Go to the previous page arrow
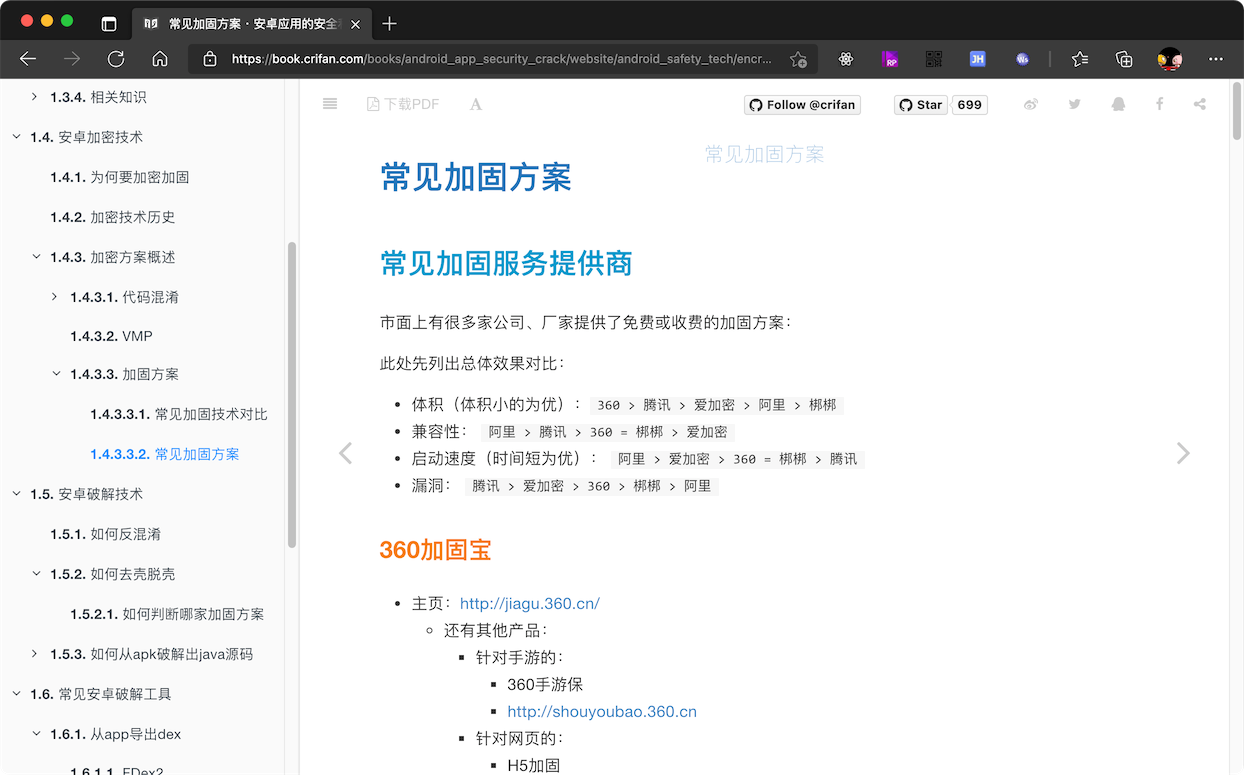Image resolution: width=1244 pixels, height=775 pixels. point(345,453)
